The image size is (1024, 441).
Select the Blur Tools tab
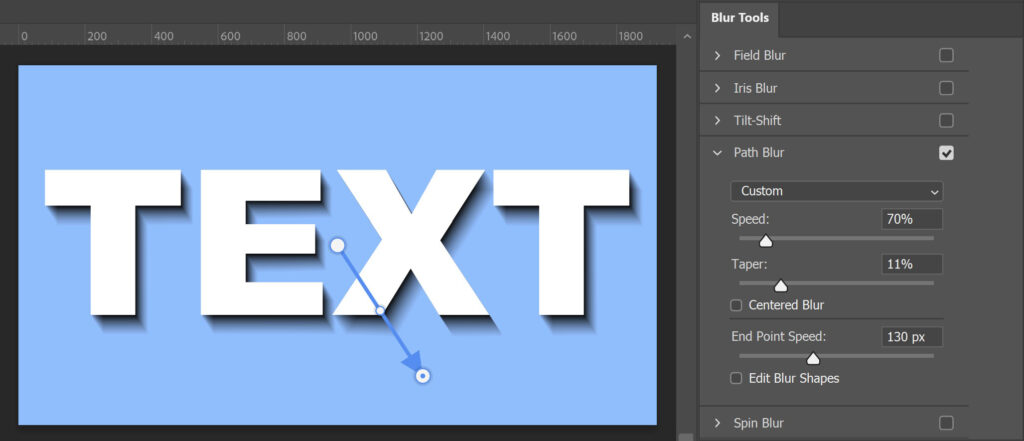point(739,18)
